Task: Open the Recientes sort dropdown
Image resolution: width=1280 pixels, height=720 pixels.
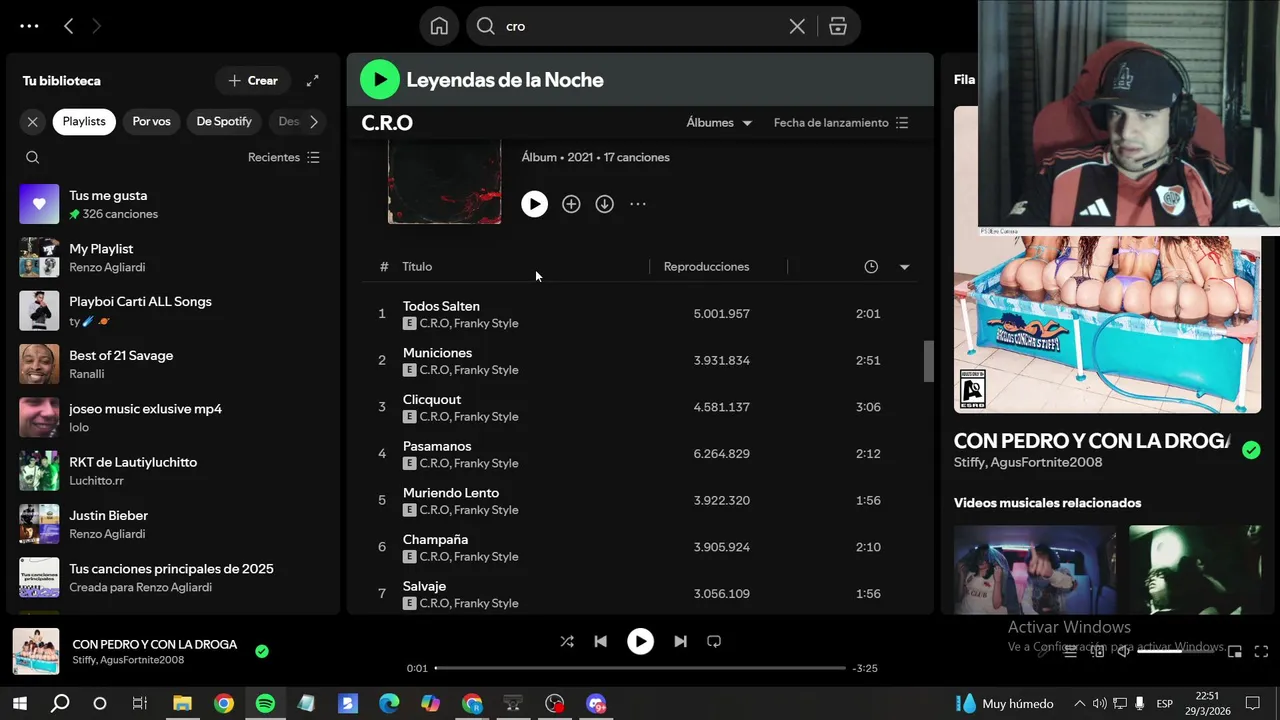Action: [284, 157]
